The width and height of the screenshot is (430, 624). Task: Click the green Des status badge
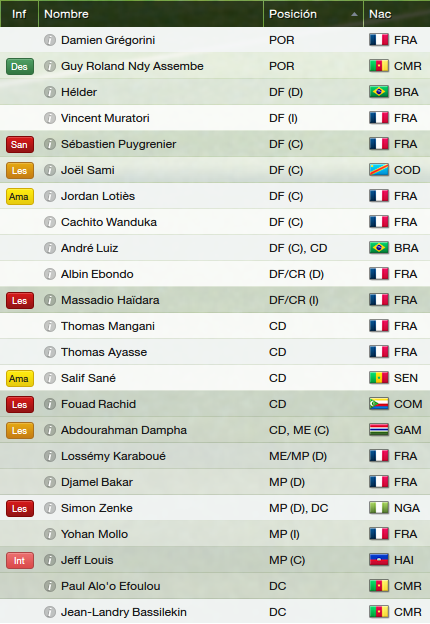[x=19, y=66]
